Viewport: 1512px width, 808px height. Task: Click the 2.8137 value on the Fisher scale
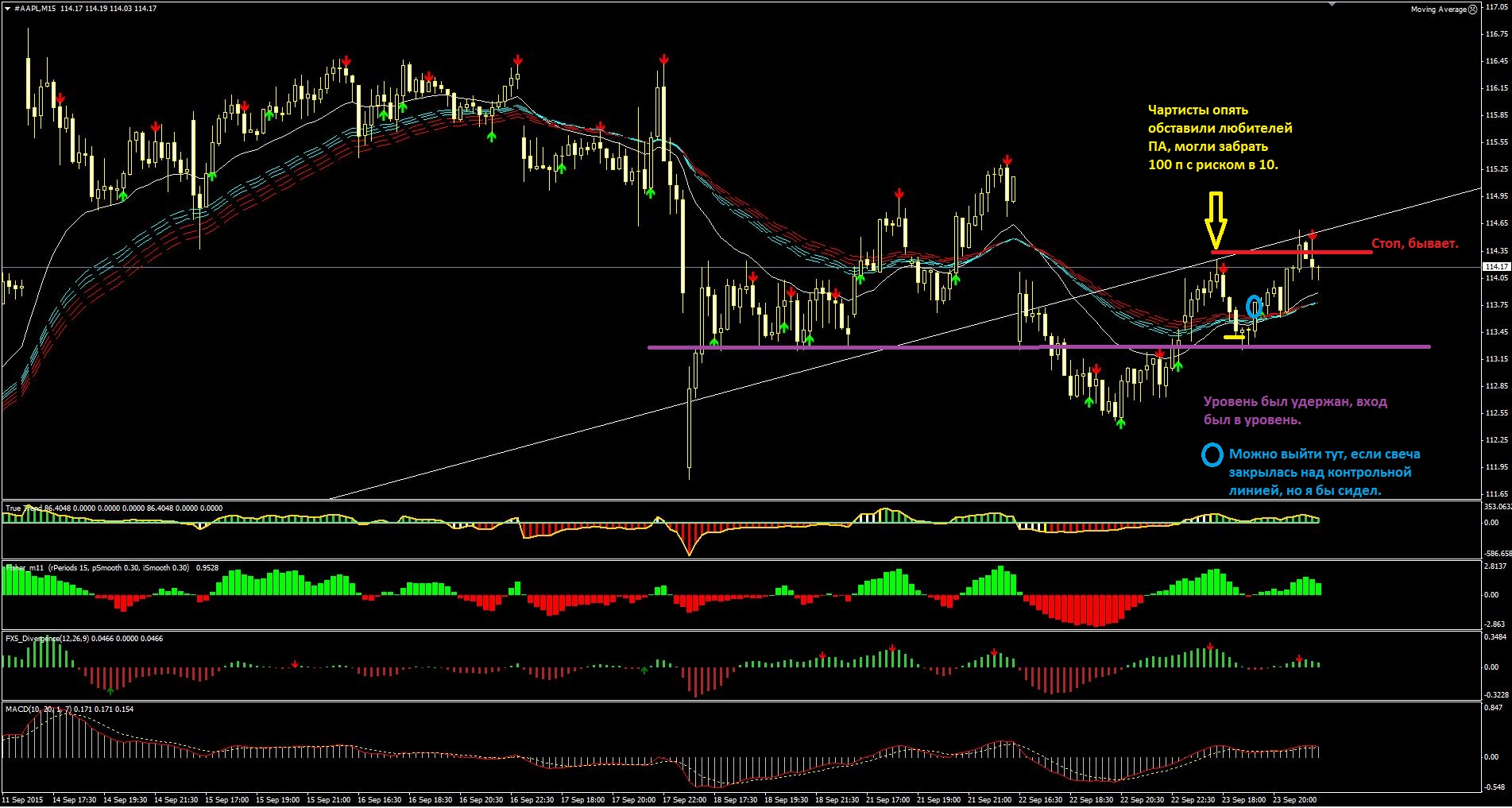(1495, 566)
